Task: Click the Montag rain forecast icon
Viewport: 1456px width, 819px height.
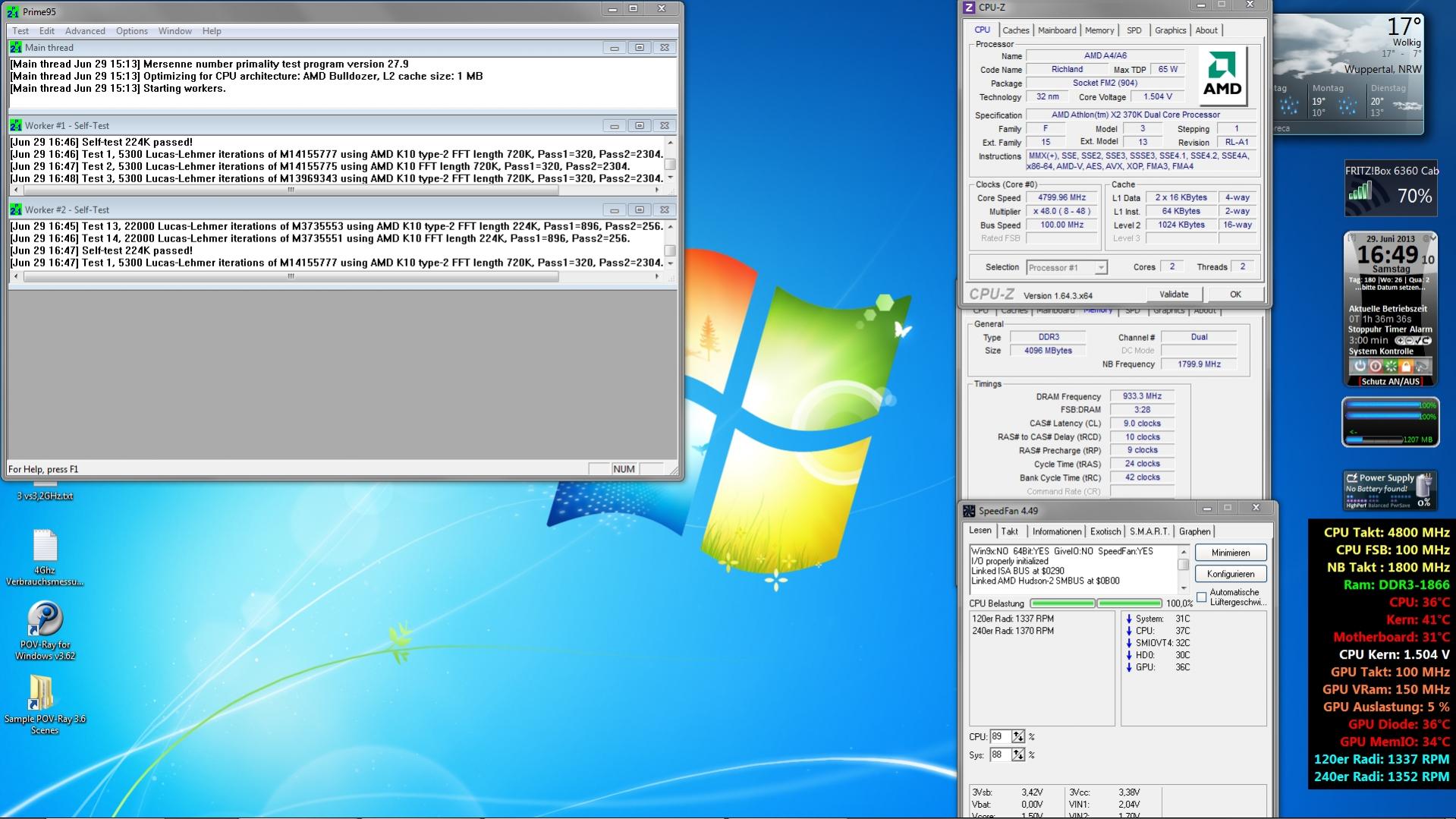Action: coord(1347,106)
